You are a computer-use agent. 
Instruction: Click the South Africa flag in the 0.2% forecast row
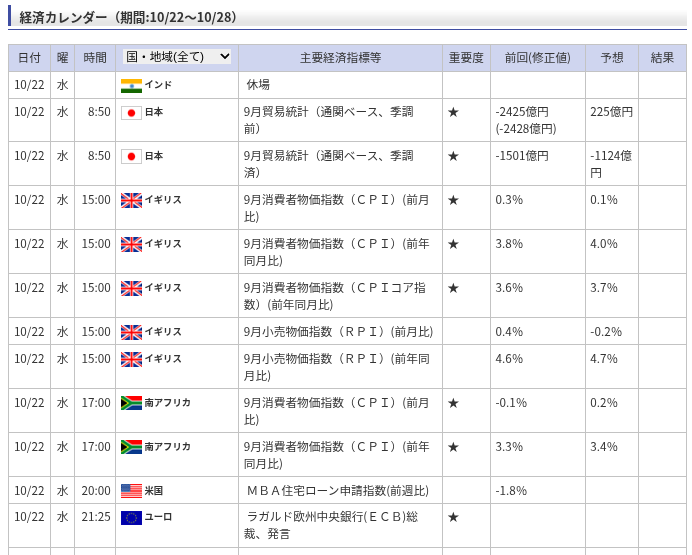click(131, 403)
